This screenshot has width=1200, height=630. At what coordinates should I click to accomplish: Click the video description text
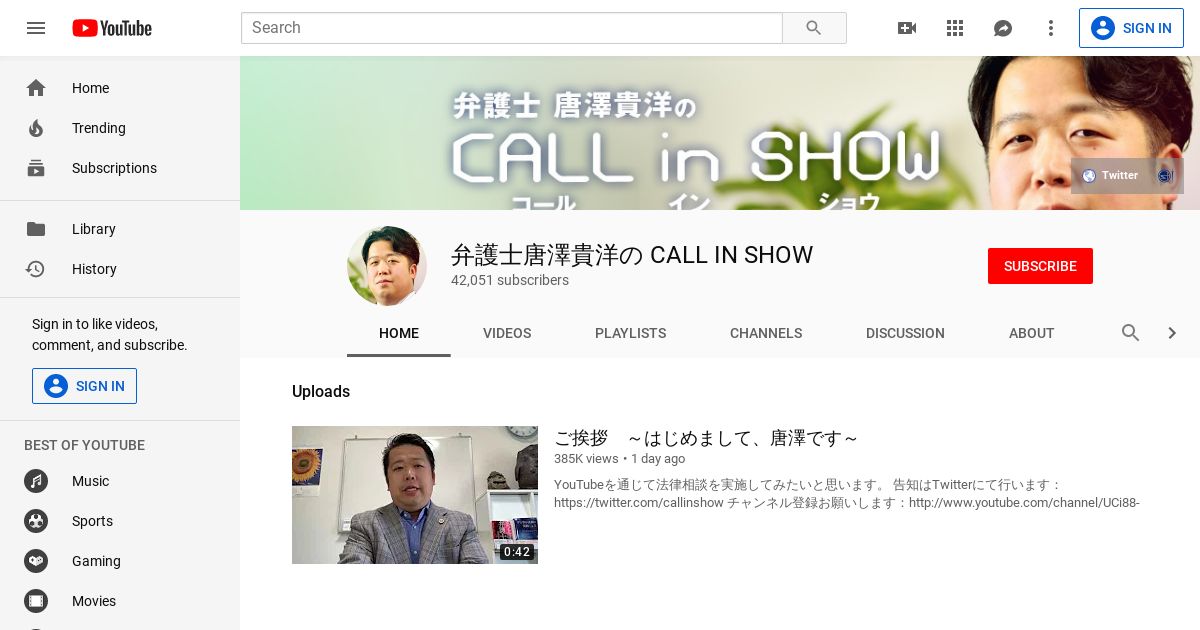(x=847, y=493)
